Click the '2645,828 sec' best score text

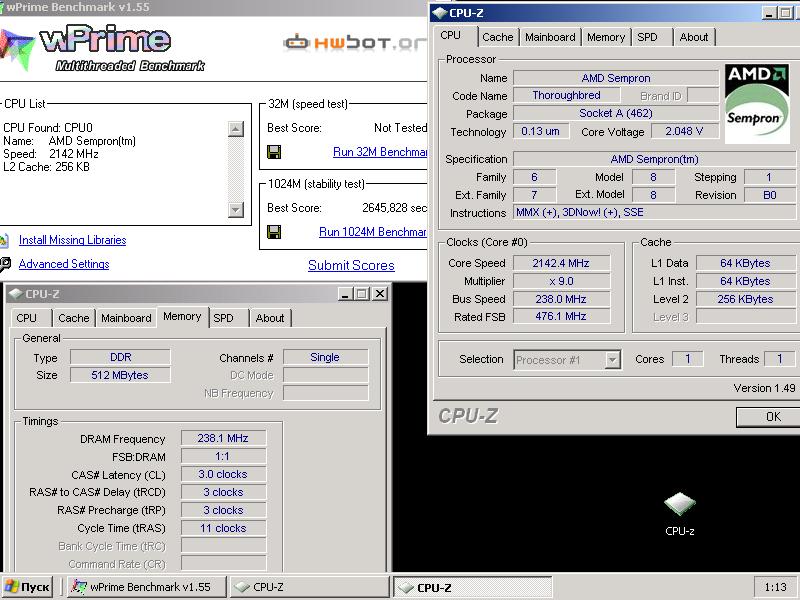394,208
